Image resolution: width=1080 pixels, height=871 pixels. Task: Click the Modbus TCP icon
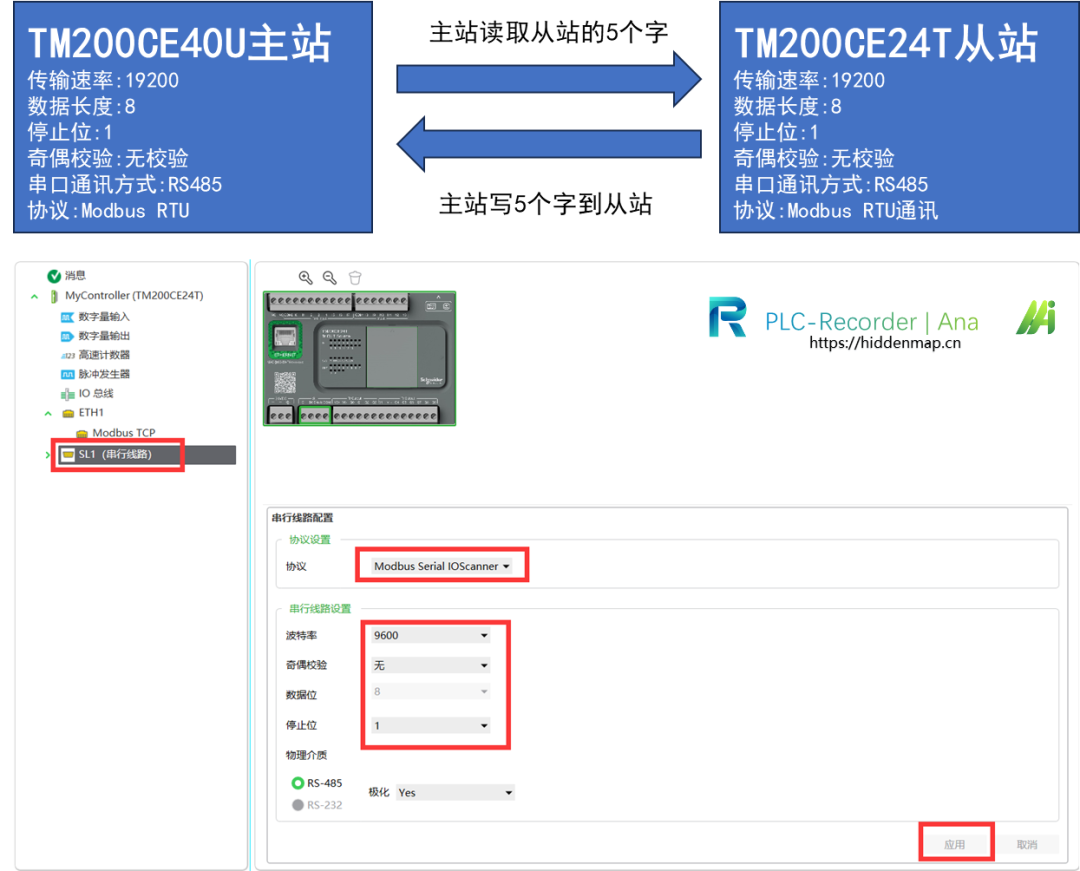82,433
